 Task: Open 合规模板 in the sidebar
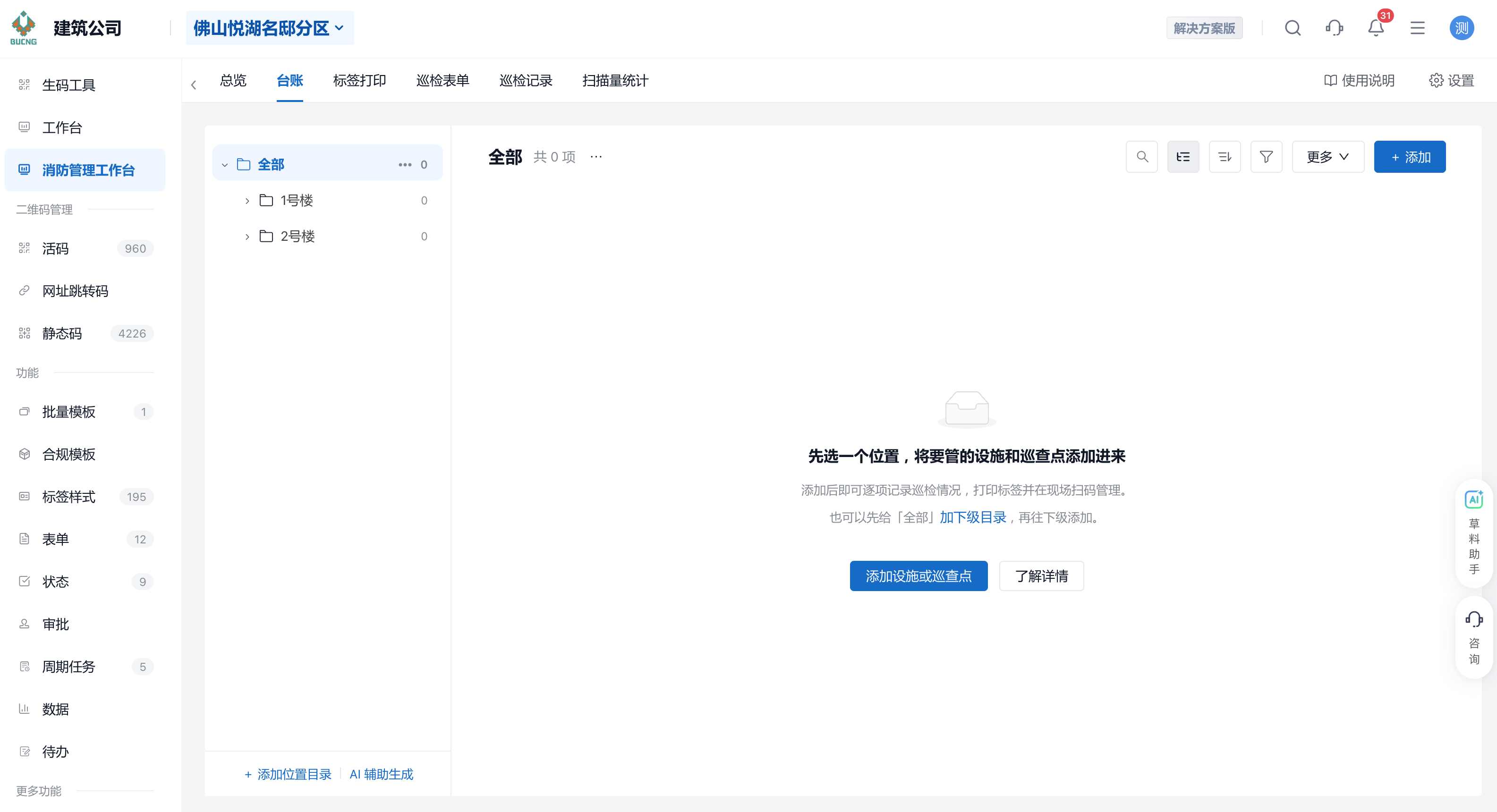pyautogui.click(x=85, y=454)
